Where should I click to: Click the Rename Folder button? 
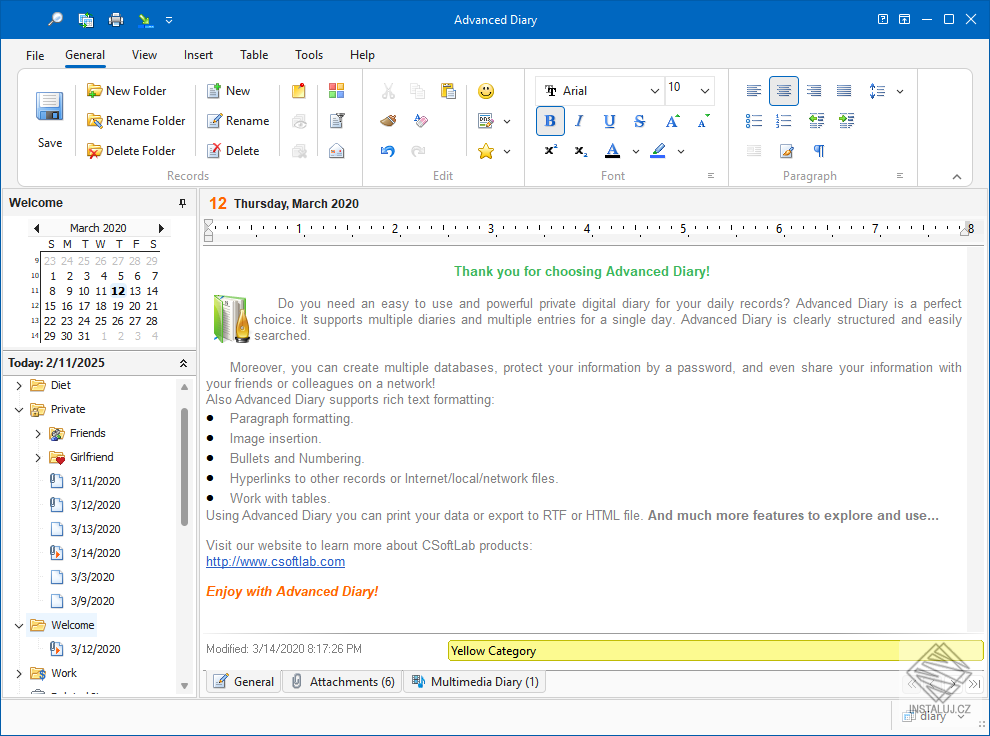point(136,121)
